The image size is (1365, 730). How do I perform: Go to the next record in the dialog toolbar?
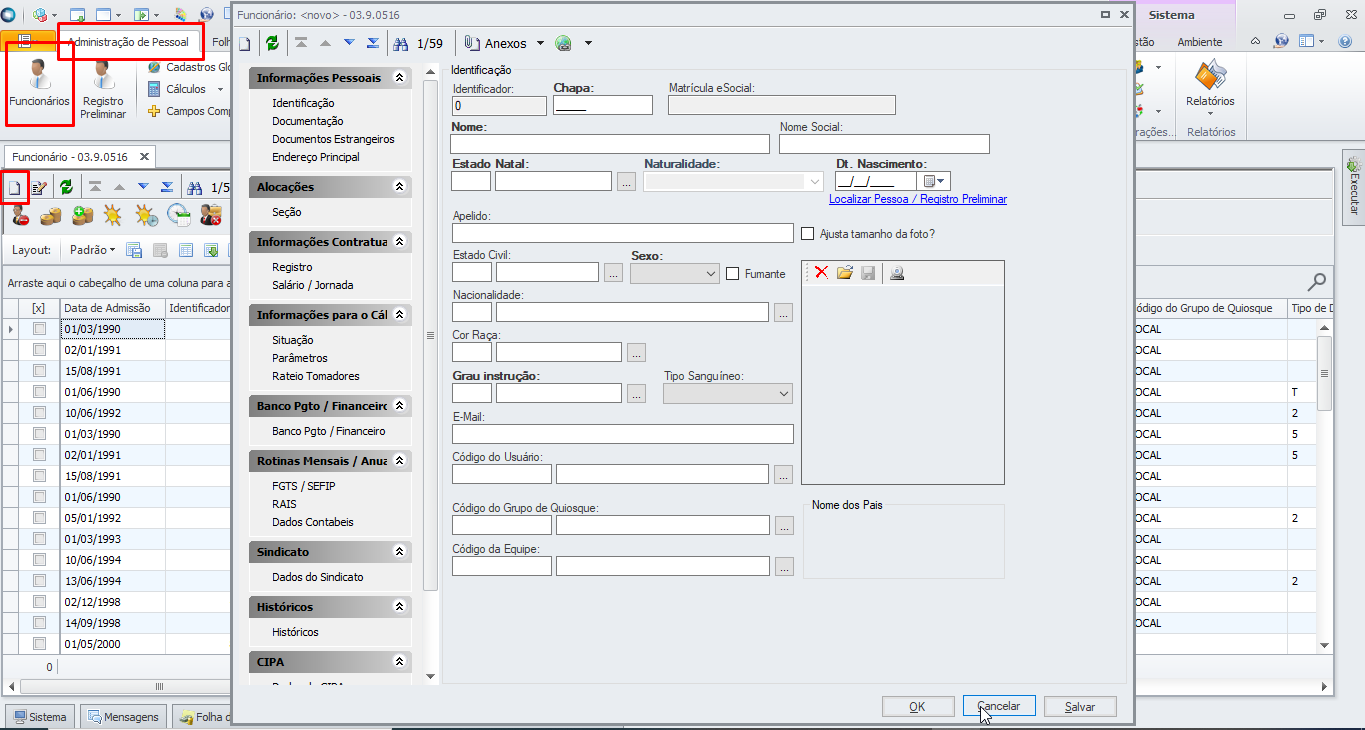click(349, 43)
